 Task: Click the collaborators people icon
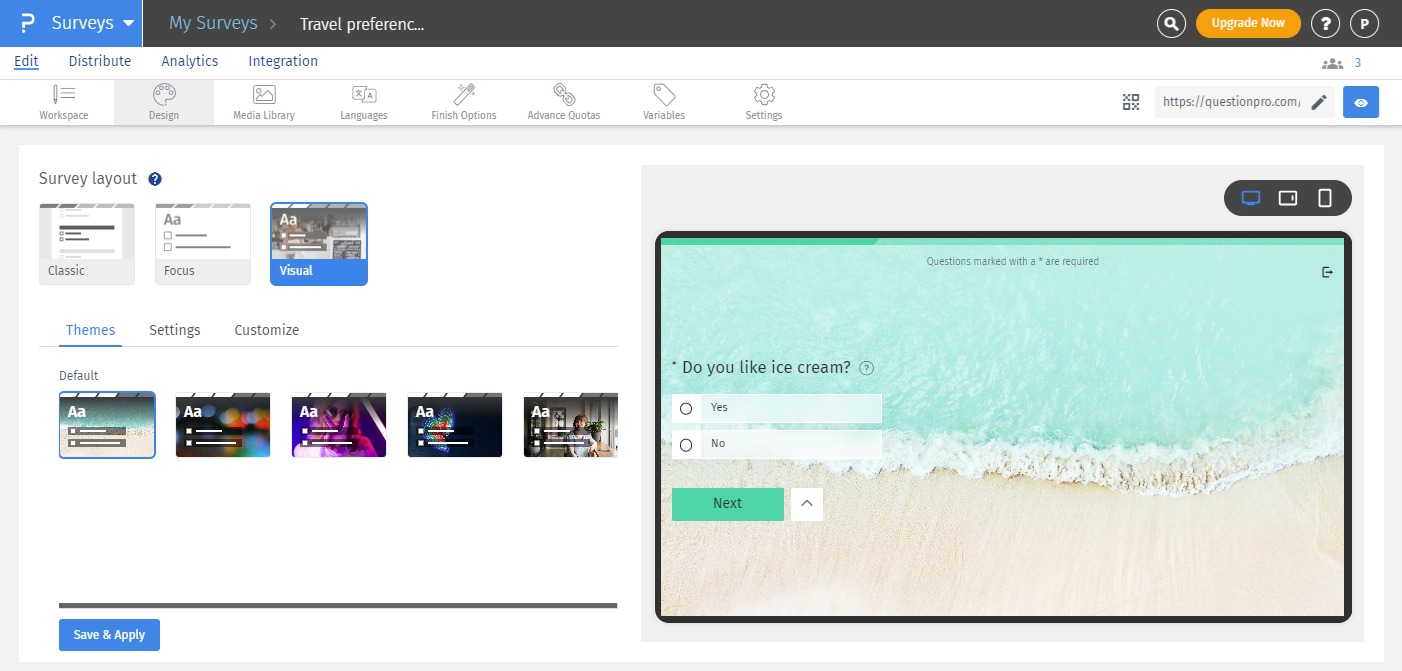point(1332,63)
